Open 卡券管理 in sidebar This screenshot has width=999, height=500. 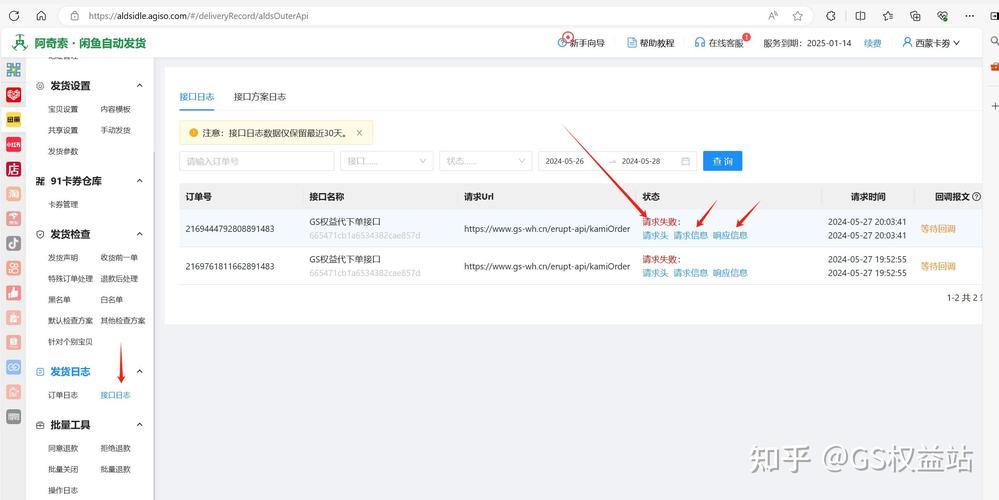(x=63, y=204)
